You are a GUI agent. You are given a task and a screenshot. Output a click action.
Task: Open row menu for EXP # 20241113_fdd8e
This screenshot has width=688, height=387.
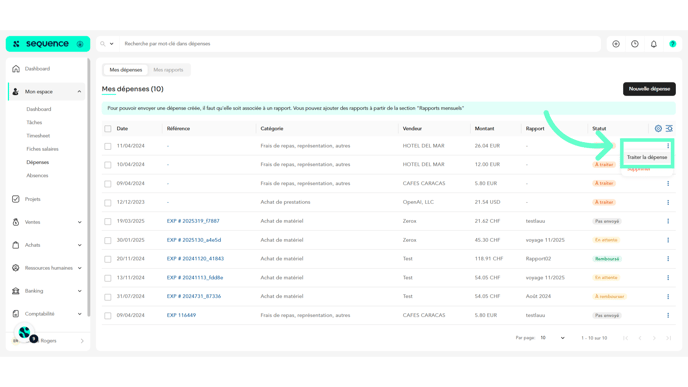(x=668, y=278)
